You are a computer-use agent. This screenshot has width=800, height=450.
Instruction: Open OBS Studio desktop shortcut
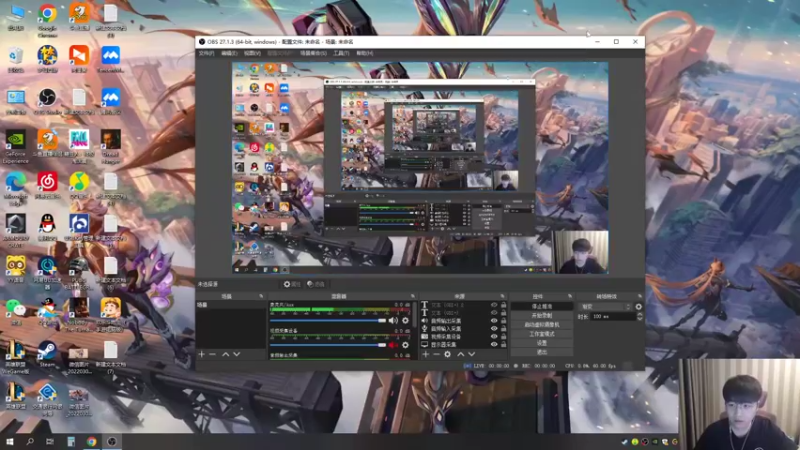tap(47, 100)
